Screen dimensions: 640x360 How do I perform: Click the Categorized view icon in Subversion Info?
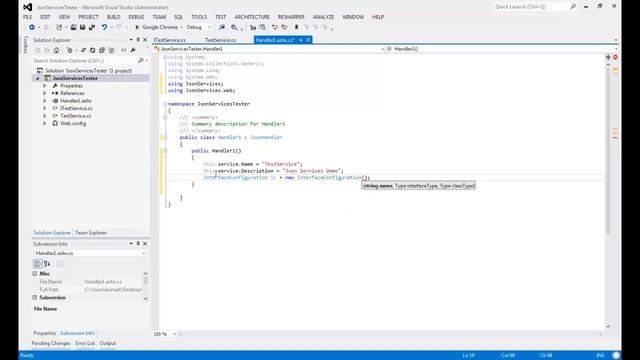click(38, 264)
